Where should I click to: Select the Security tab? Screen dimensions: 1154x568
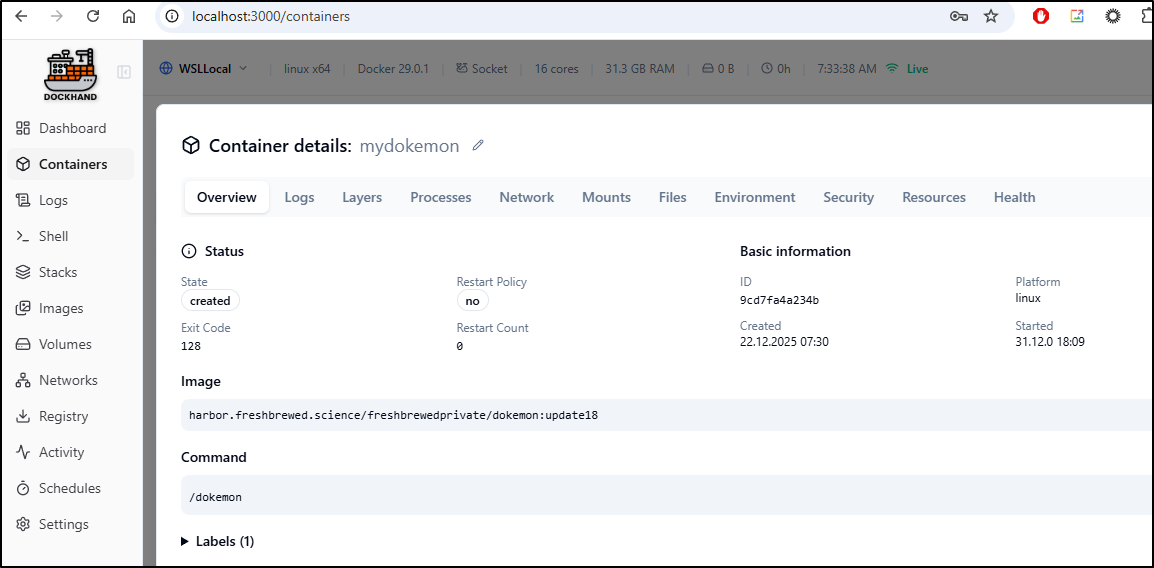click(848, 197)
